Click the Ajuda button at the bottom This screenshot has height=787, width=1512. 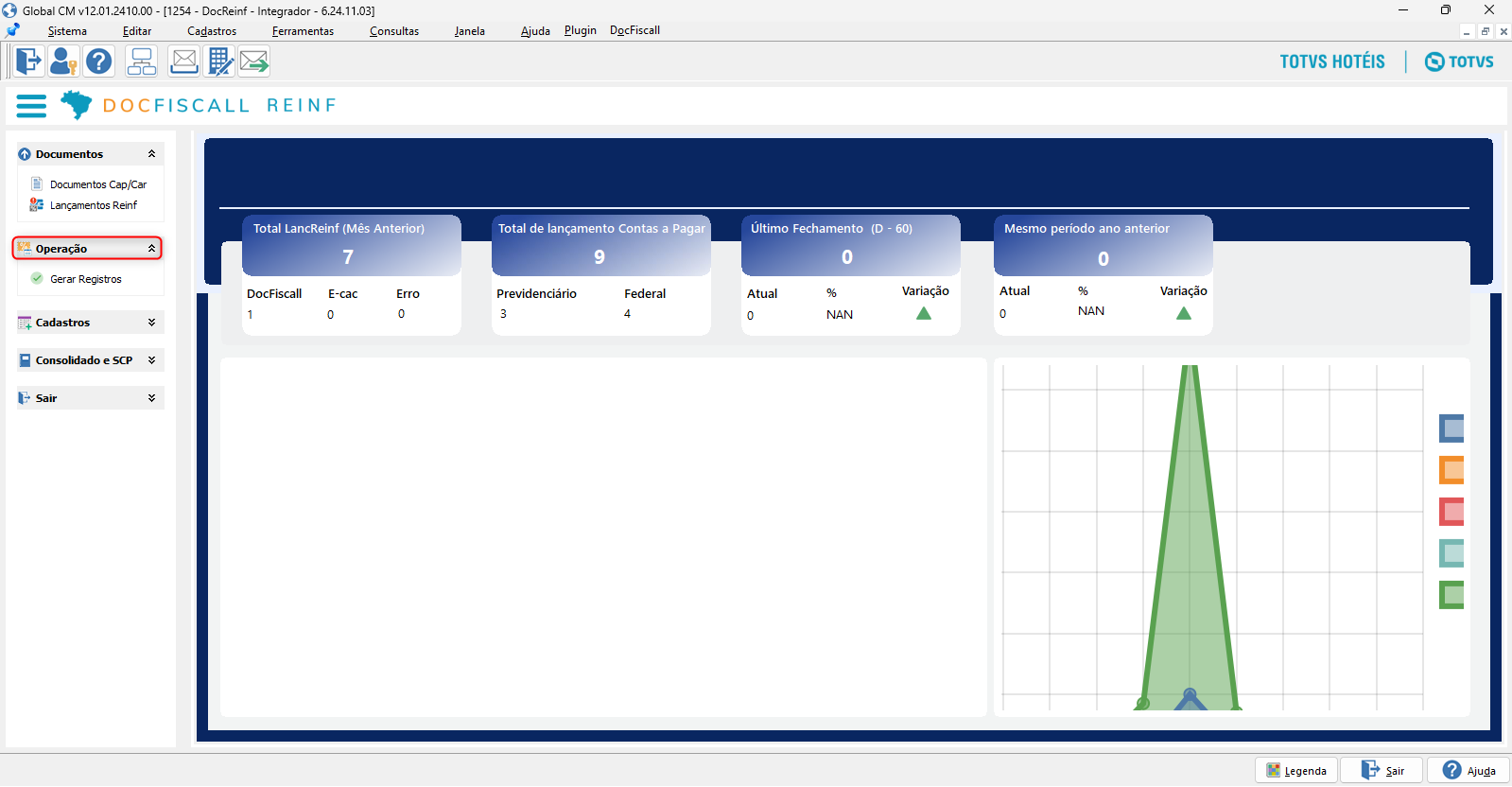pyautogui.click(x=1469, y=771)
